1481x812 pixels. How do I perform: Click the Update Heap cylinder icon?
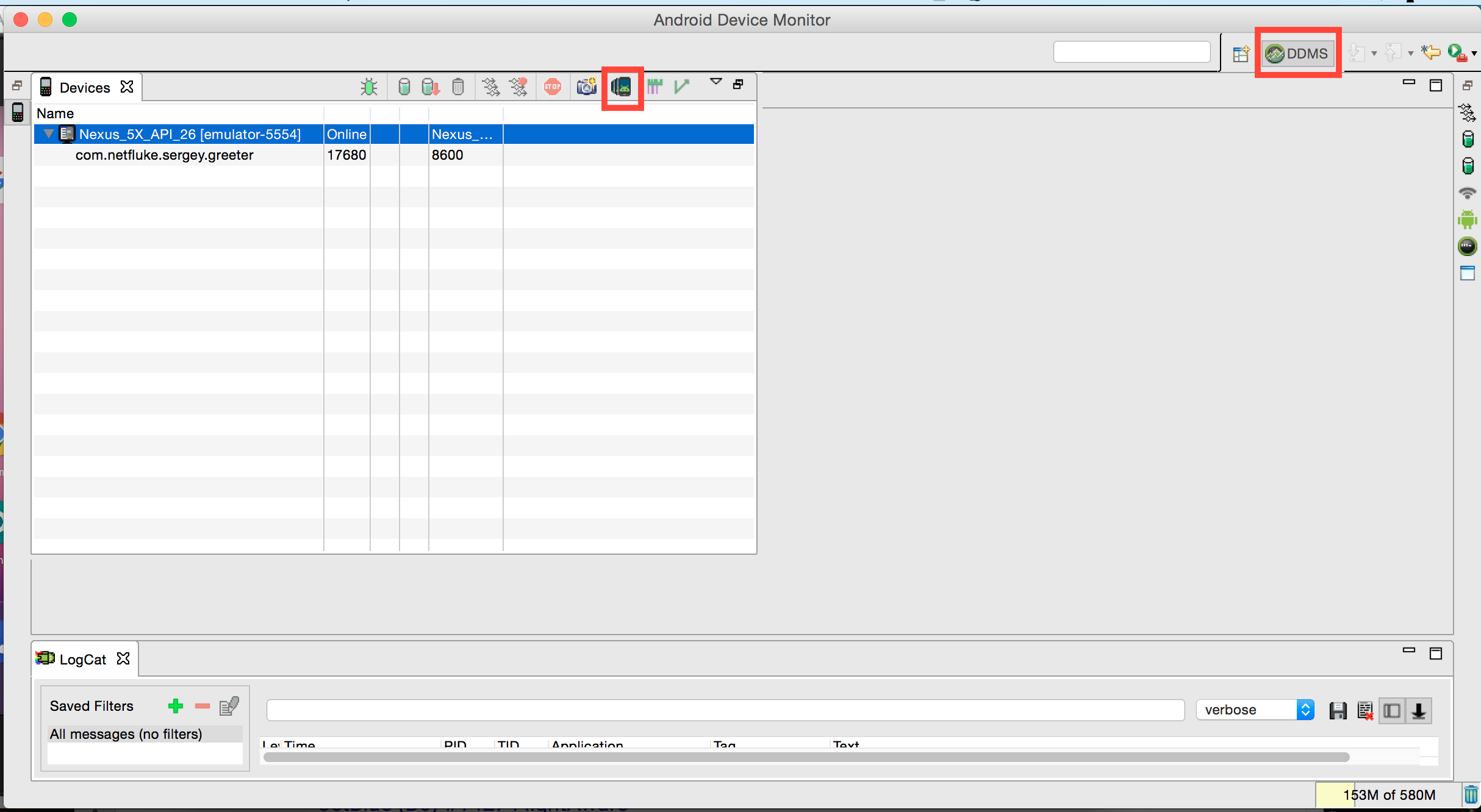pyautogui.click(x=404, y=87)
